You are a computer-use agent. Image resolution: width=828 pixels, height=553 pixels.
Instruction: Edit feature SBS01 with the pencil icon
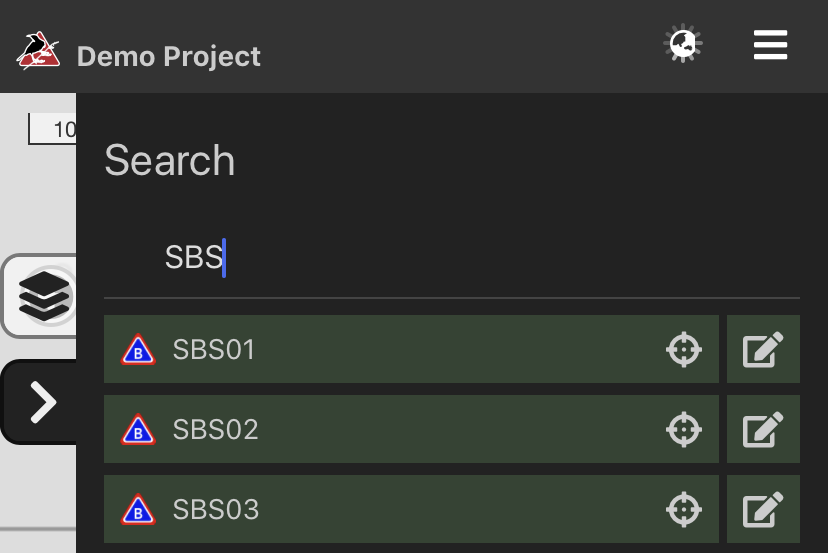pos(763,349)
